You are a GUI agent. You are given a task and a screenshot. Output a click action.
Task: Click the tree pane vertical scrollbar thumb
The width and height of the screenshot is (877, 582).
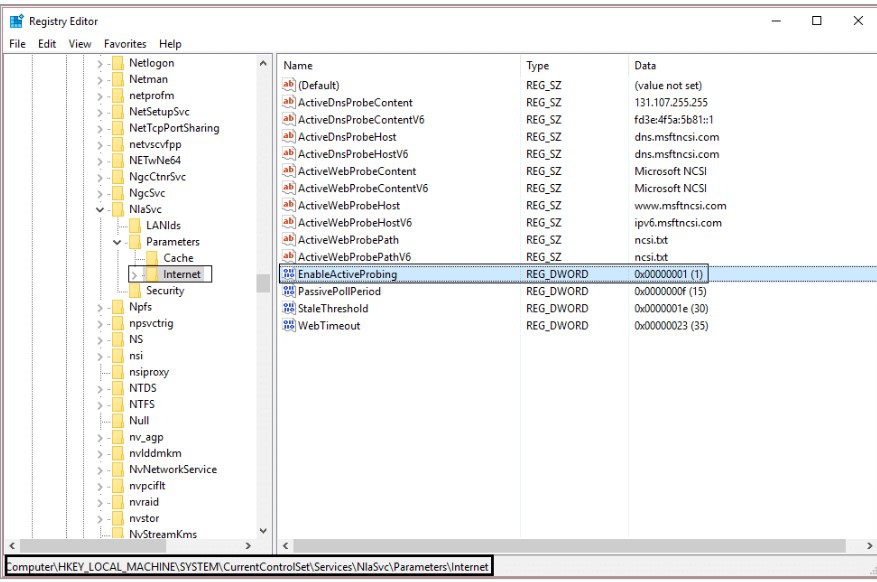click(x=263, y=283)
